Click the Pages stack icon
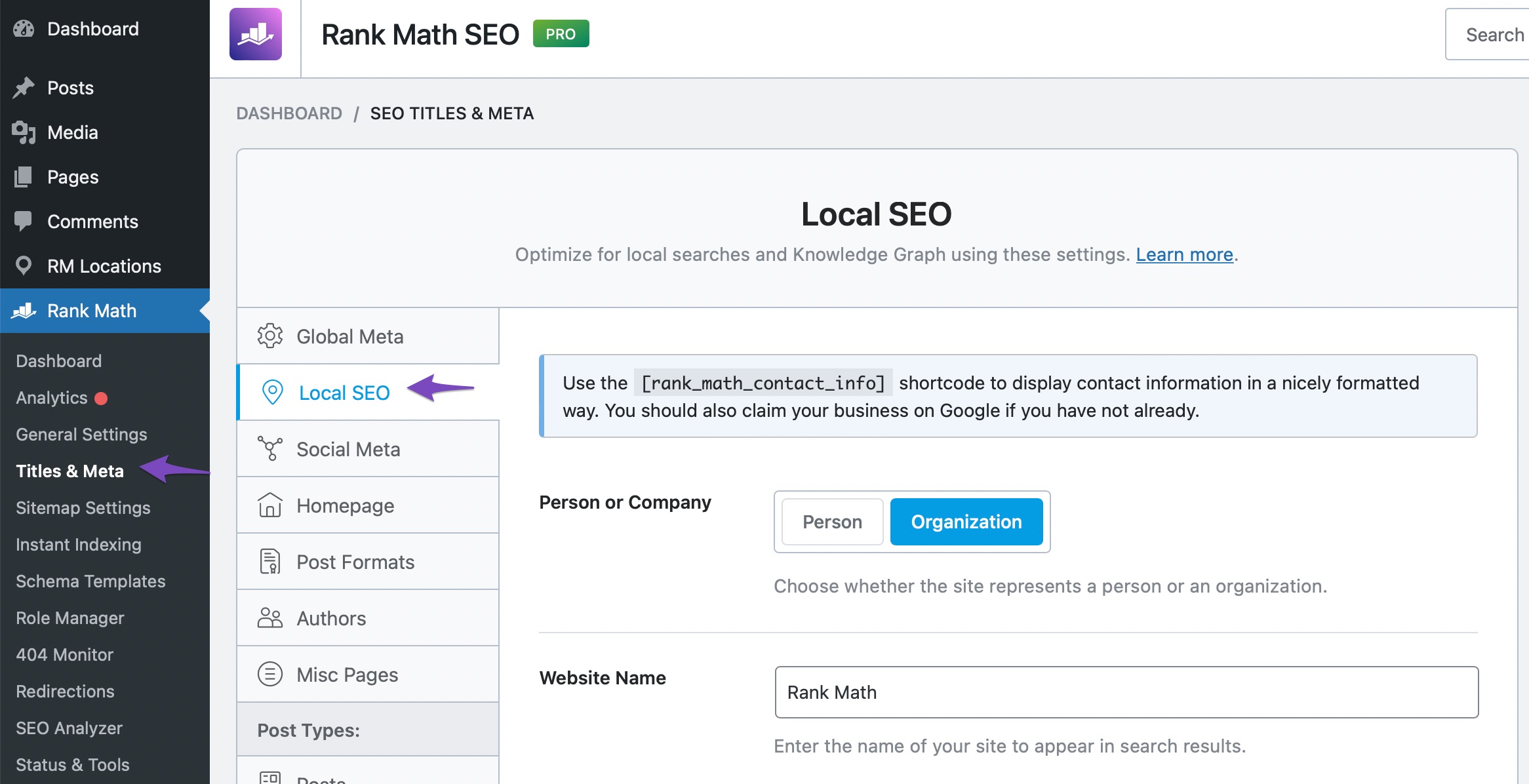 pyautogui.click(x=24, y=177)
